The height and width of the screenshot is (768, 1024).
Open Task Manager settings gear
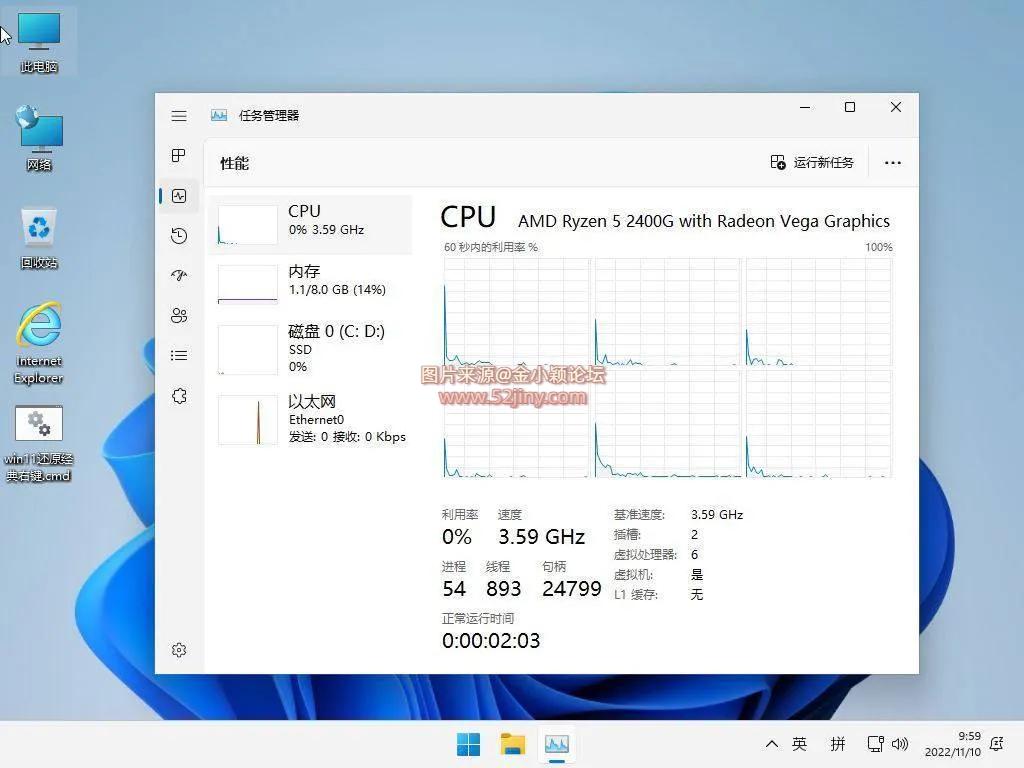(x=179, y=650)
